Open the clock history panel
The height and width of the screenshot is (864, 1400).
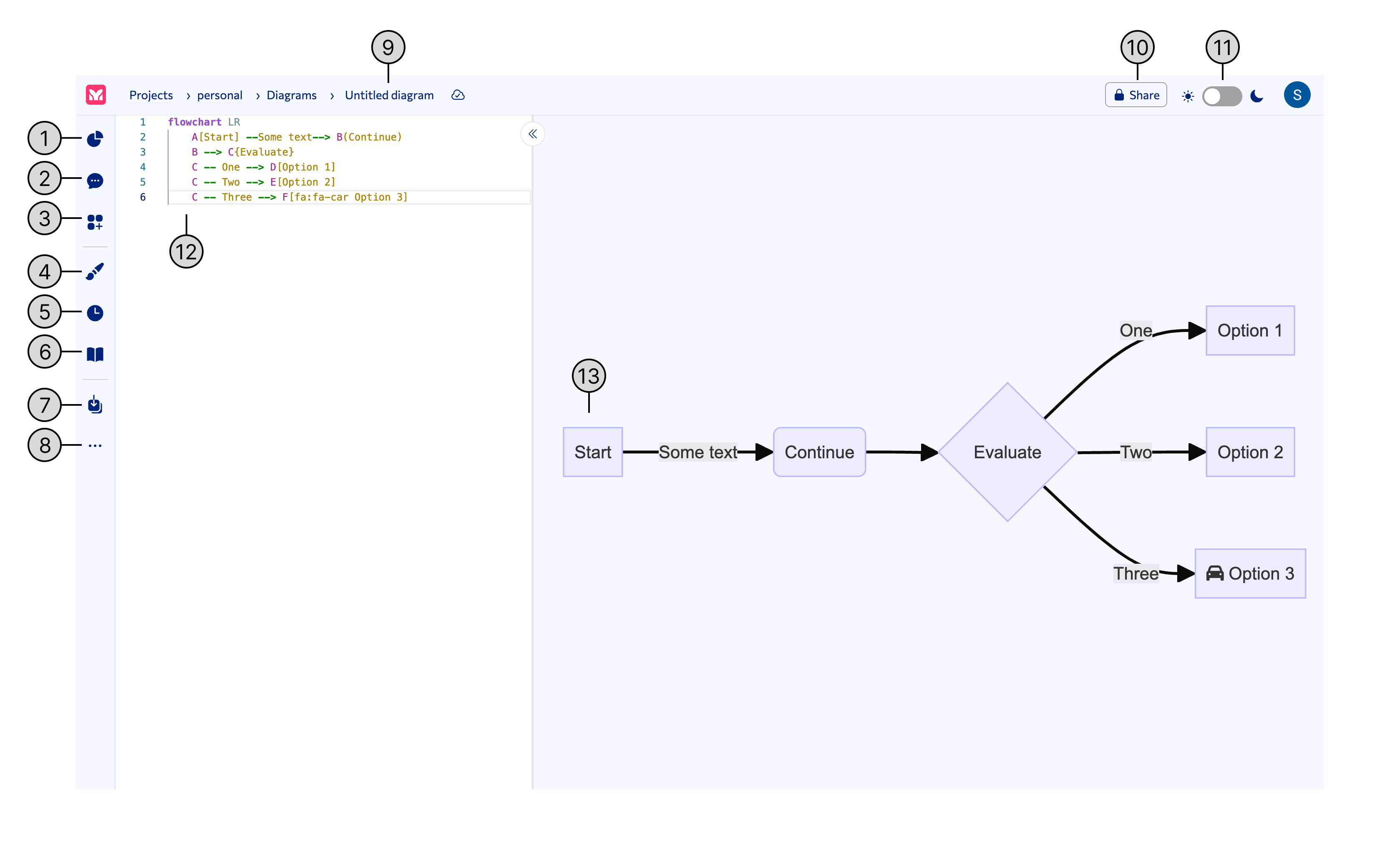[95, 313]
